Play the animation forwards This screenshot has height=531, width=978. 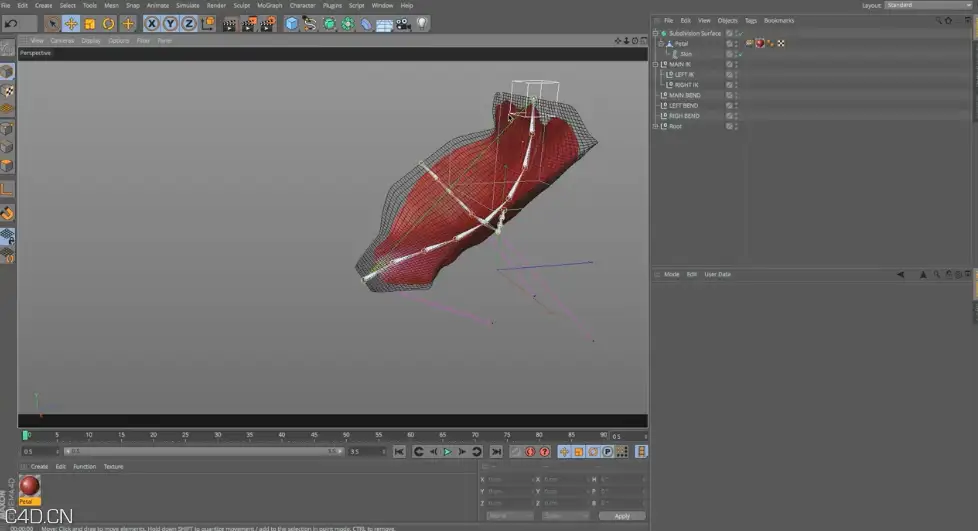point(447,452)
